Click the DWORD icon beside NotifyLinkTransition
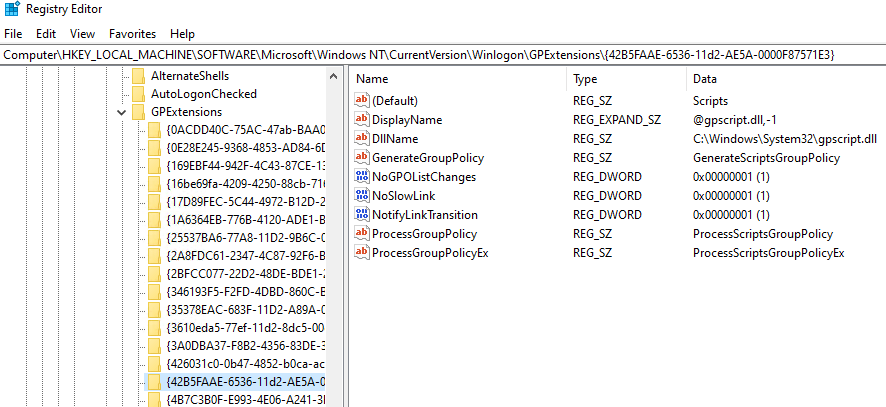The height and width of the screenshot is (407, 886). (x=362, y=215)
